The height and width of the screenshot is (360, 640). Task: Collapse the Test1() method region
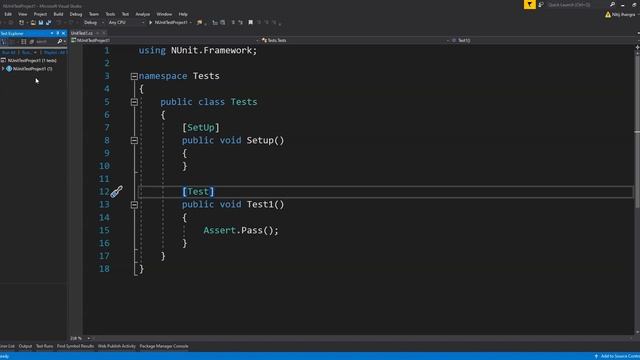point(134,205)
